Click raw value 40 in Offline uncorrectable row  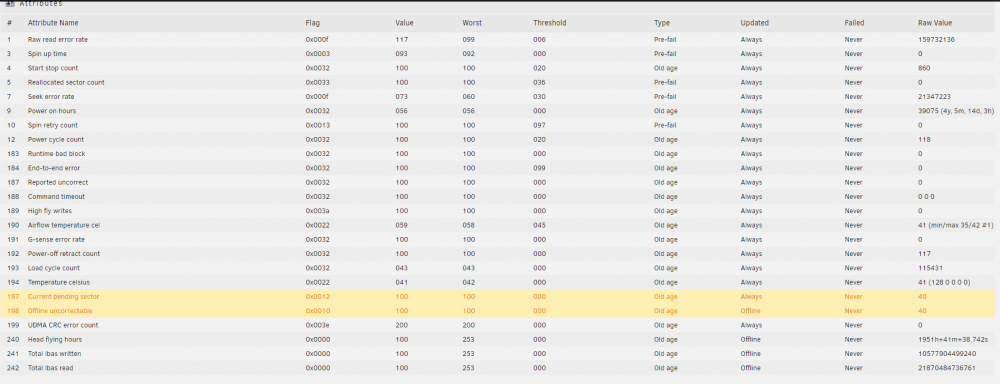(922, 311)
